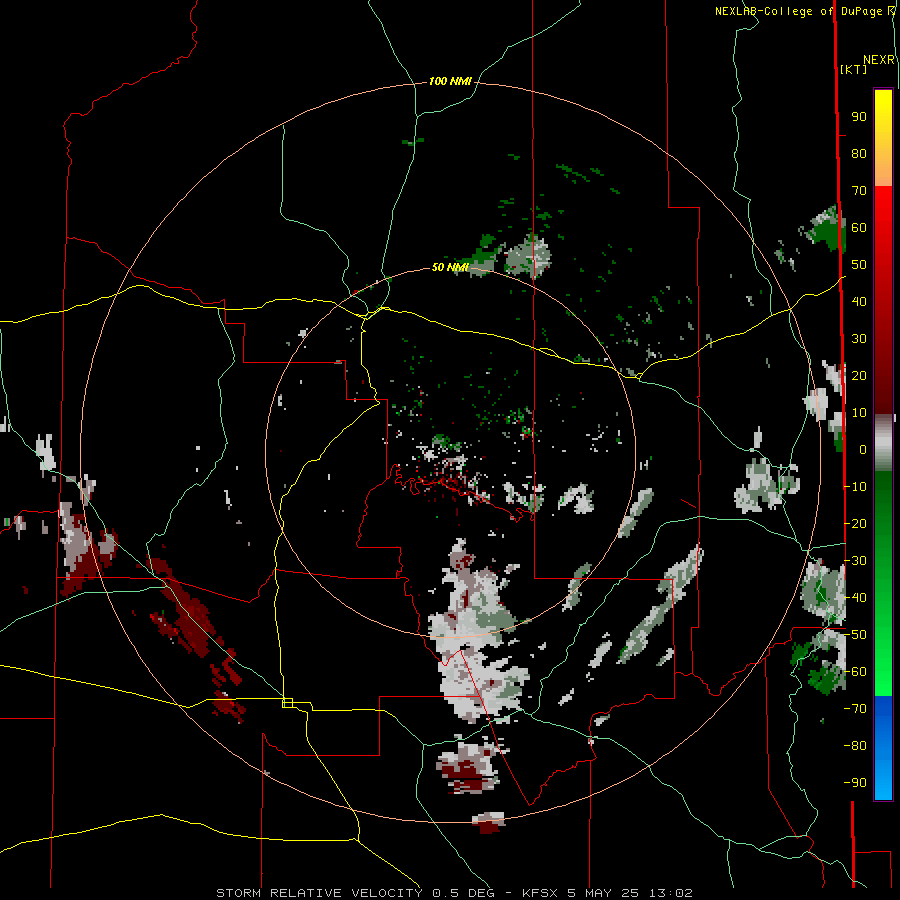Viewport: 900px width, 900px height.
Task: Click the 20 tick label on scale
Action: click(859, 376)
